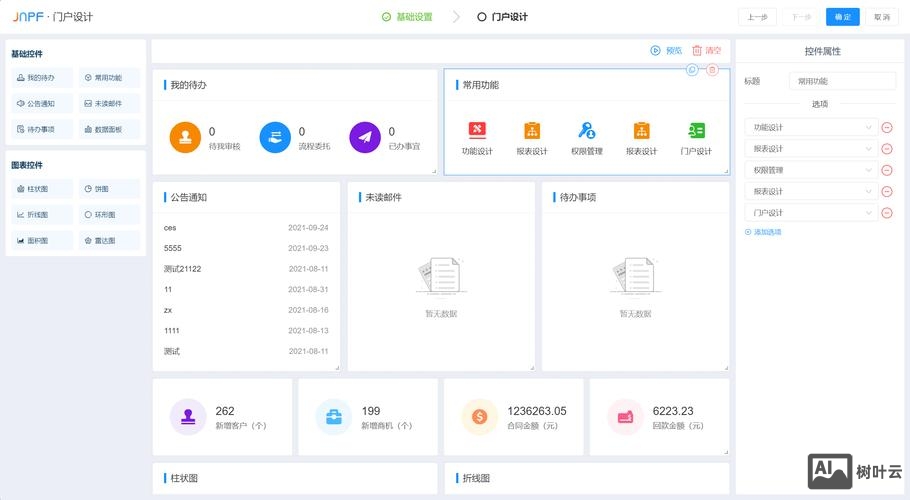Viewport: 910px width, 500px height.
Task: Pick the 未读邮件 control from 基础控件
Action: point(109,103)
